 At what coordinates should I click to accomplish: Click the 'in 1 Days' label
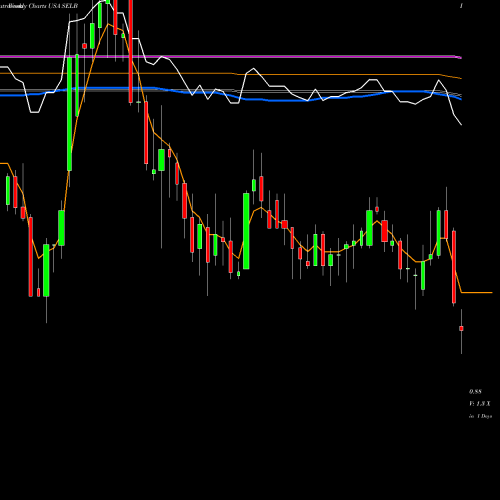480,416
